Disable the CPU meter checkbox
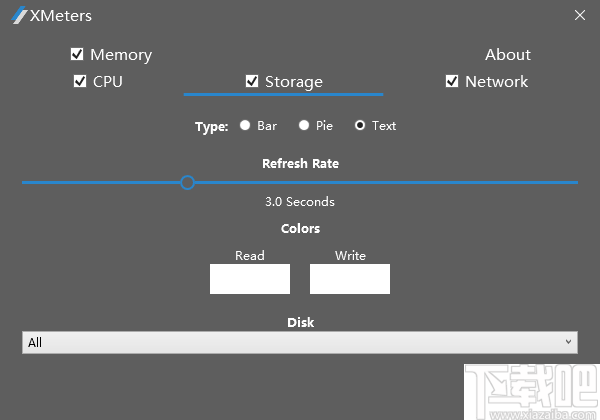The width and height of the screenshot is (600, 420). tap(80, 81)
